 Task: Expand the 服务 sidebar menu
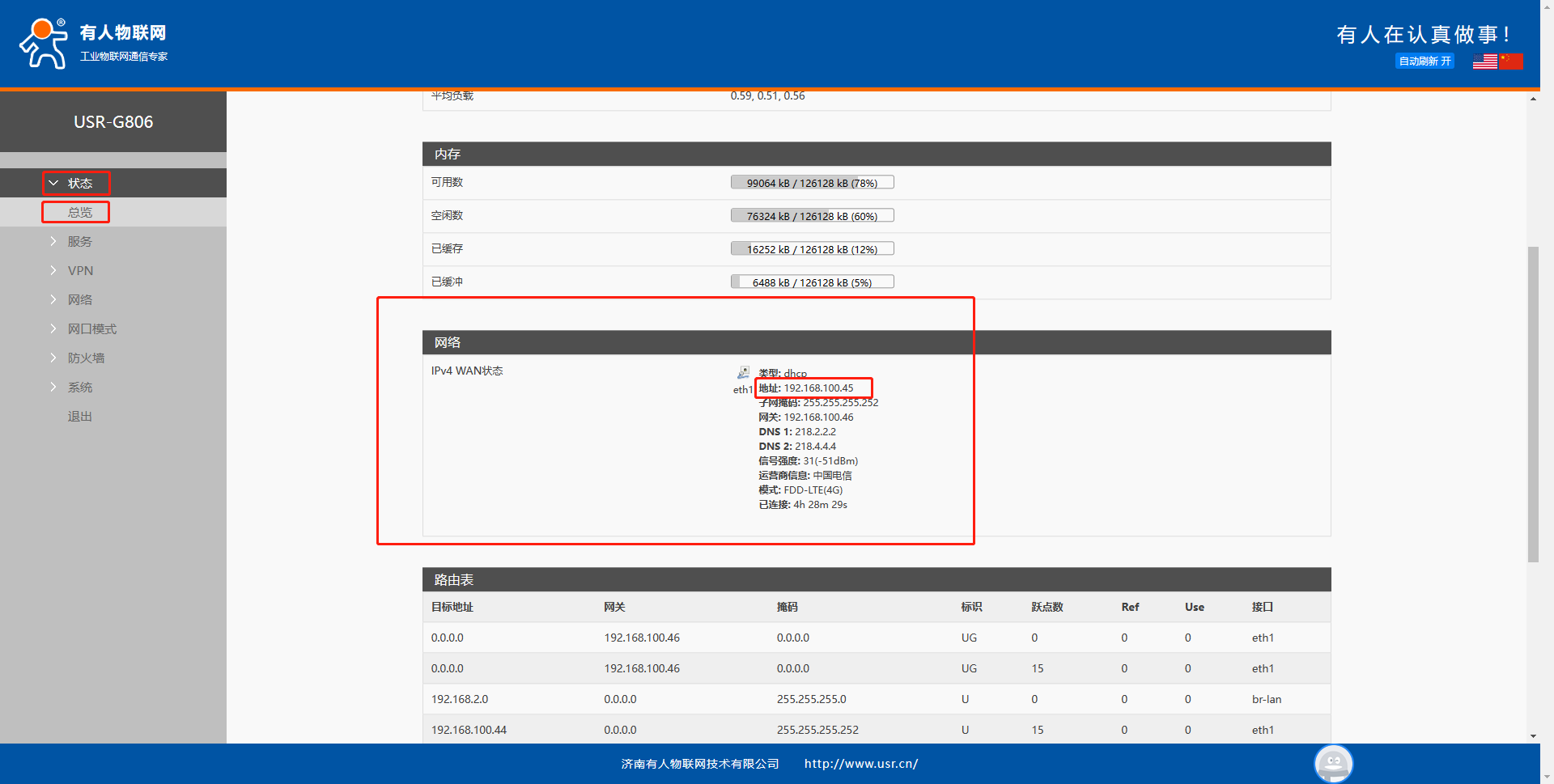[x=79, y=242]
